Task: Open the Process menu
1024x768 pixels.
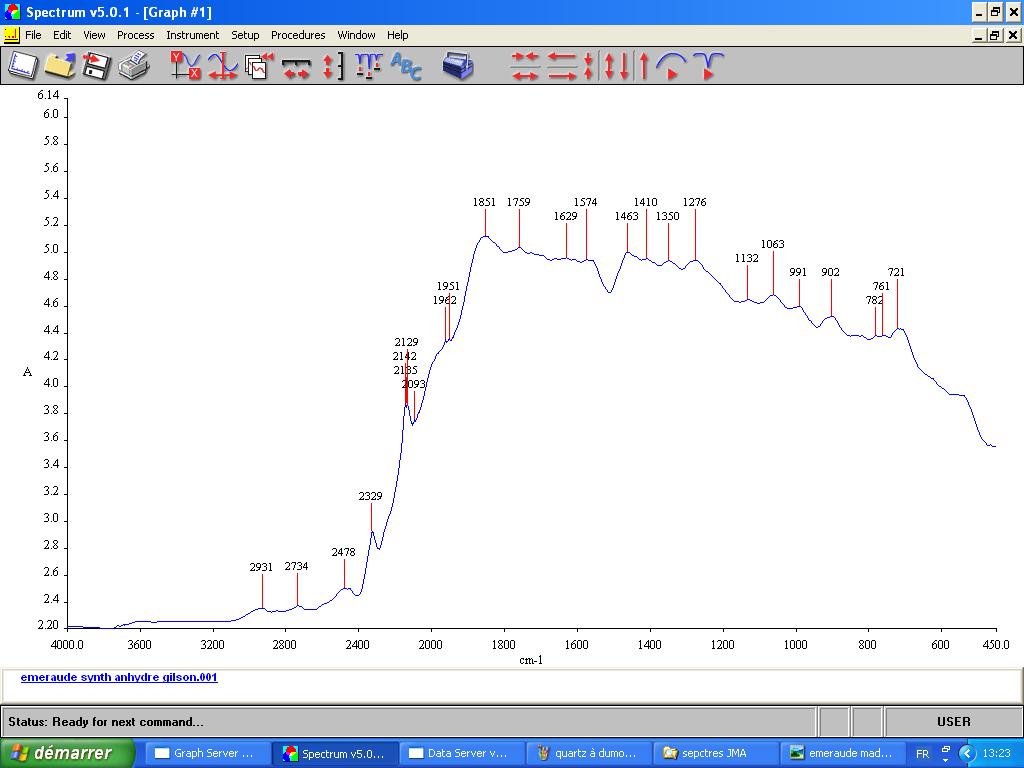Action: [x=135, y=35]
